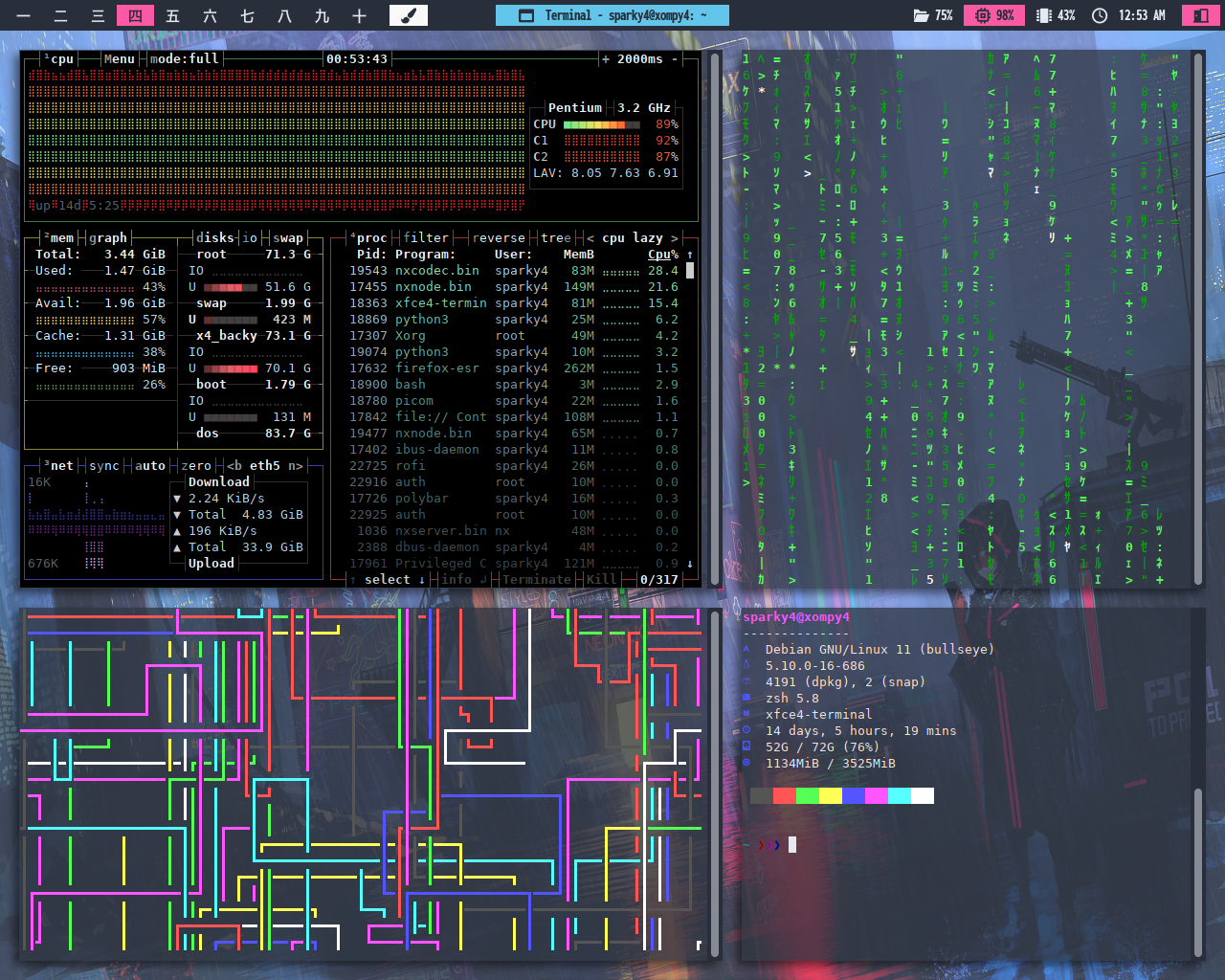Viewport: 1225px width, 980px height.
Task: Click the folder disk usage icon
Action: (x=921, y=15)
